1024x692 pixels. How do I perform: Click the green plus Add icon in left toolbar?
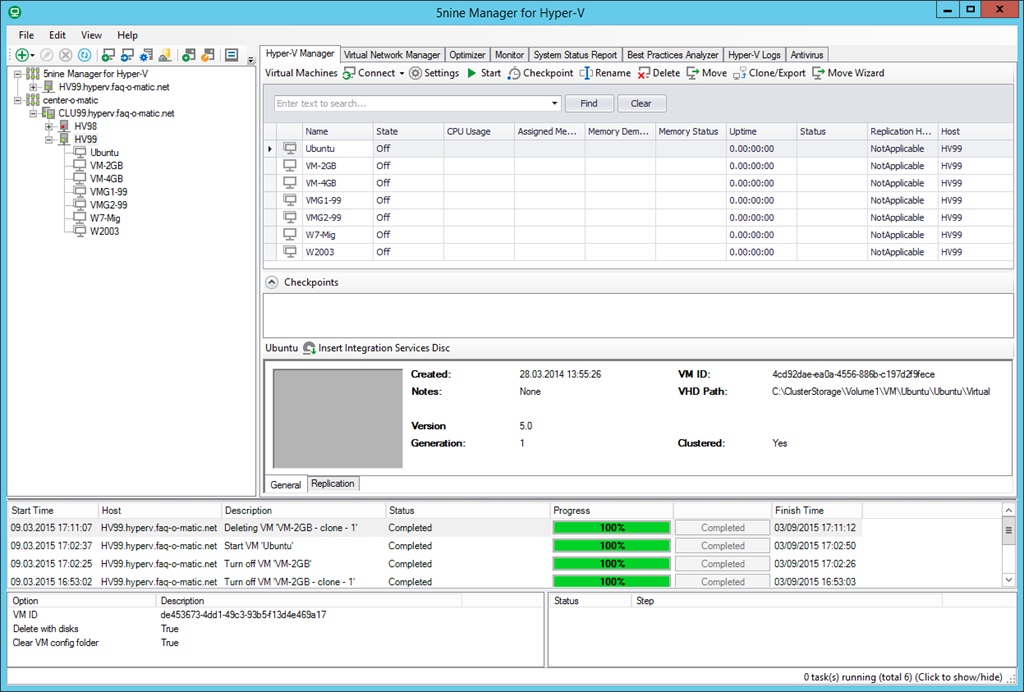coord(22,55)
